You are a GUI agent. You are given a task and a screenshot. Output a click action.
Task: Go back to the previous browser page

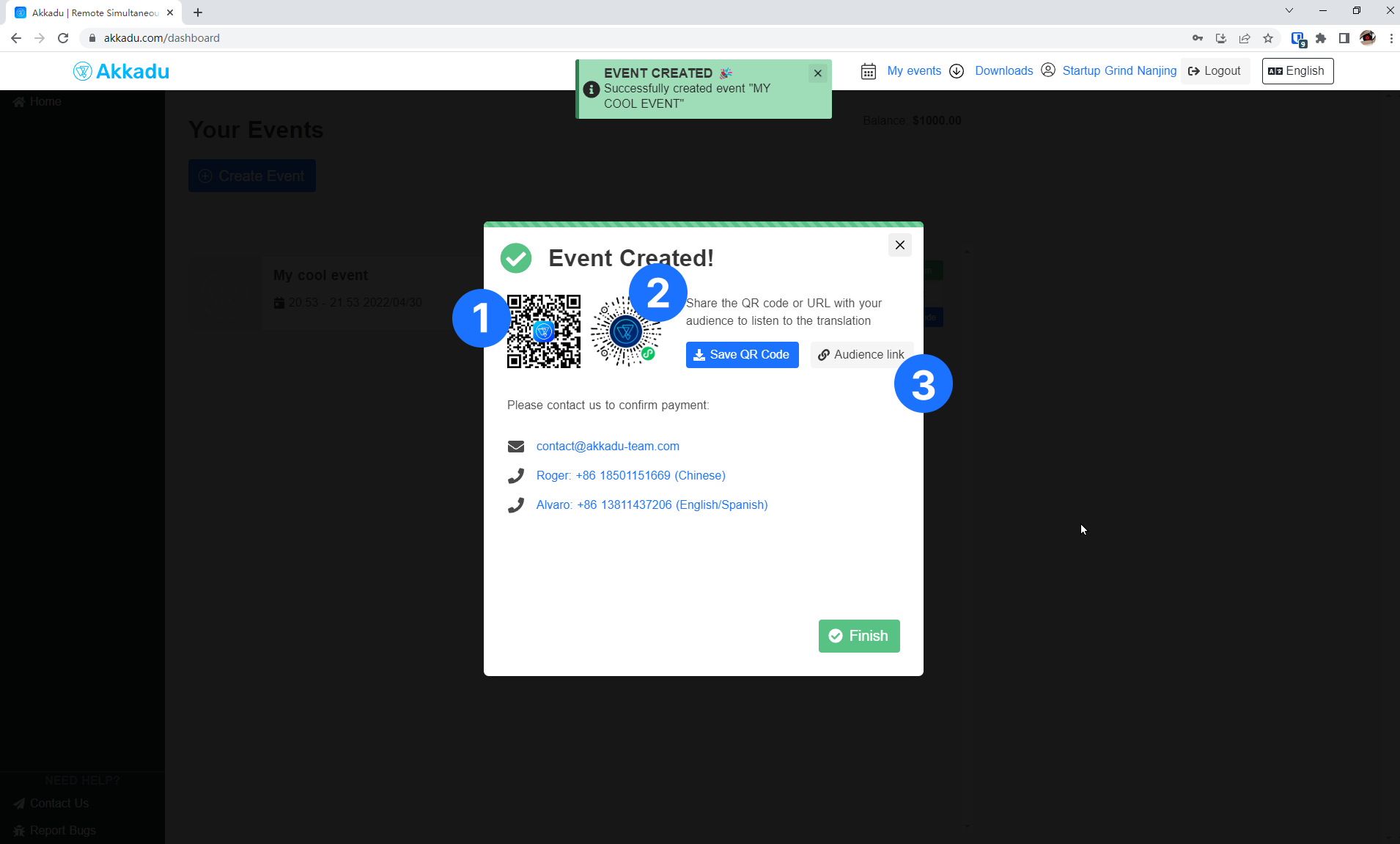click(16, 38)
